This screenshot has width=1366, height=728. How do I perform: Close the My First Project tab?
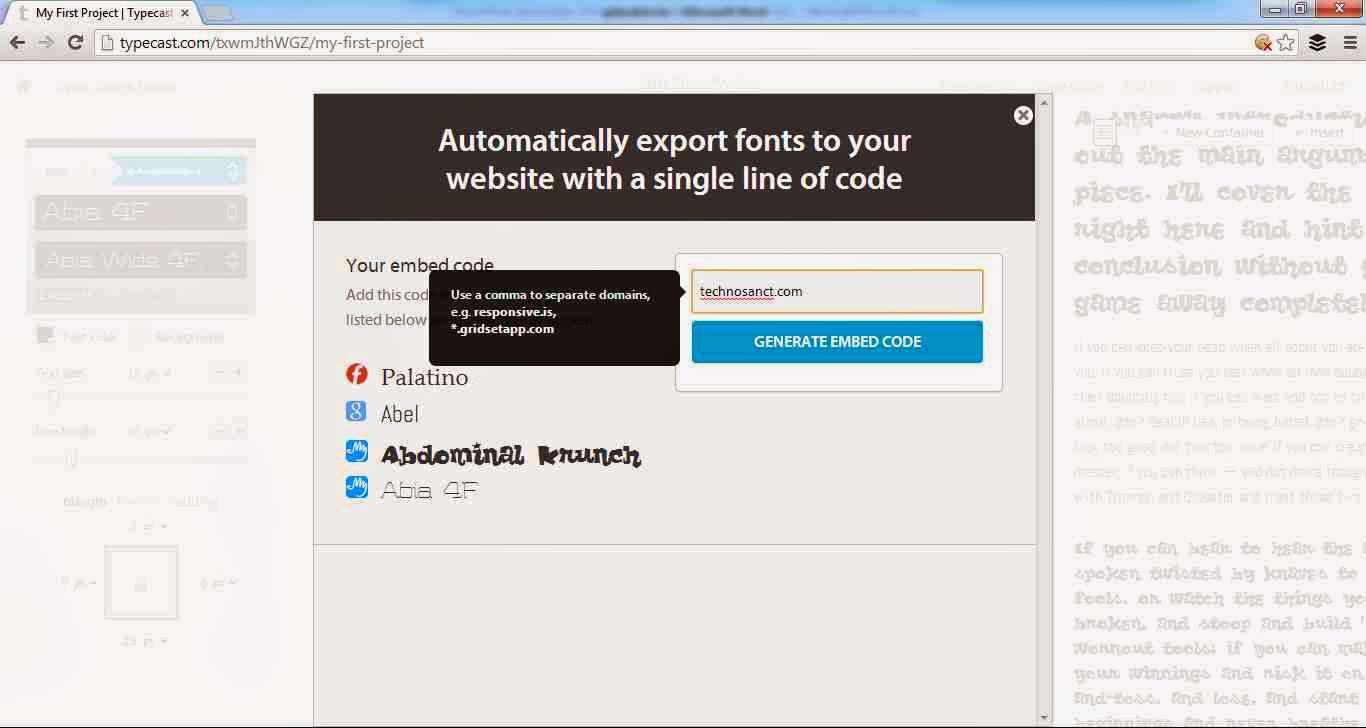(x=185, y=13)
